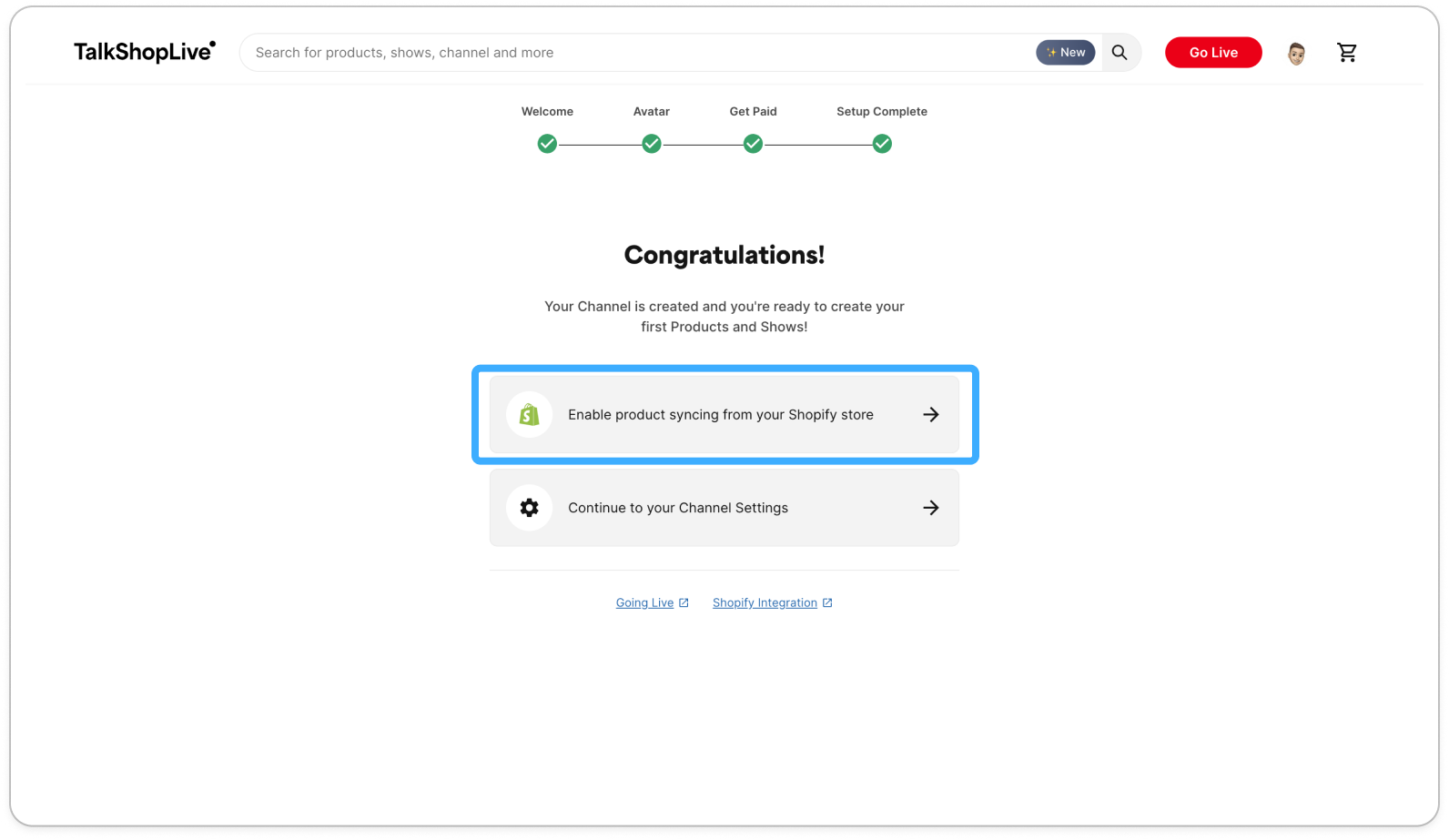Click external link icon beside Shopify Integration
Screen dimensions: 1449x840
point(827,602)
